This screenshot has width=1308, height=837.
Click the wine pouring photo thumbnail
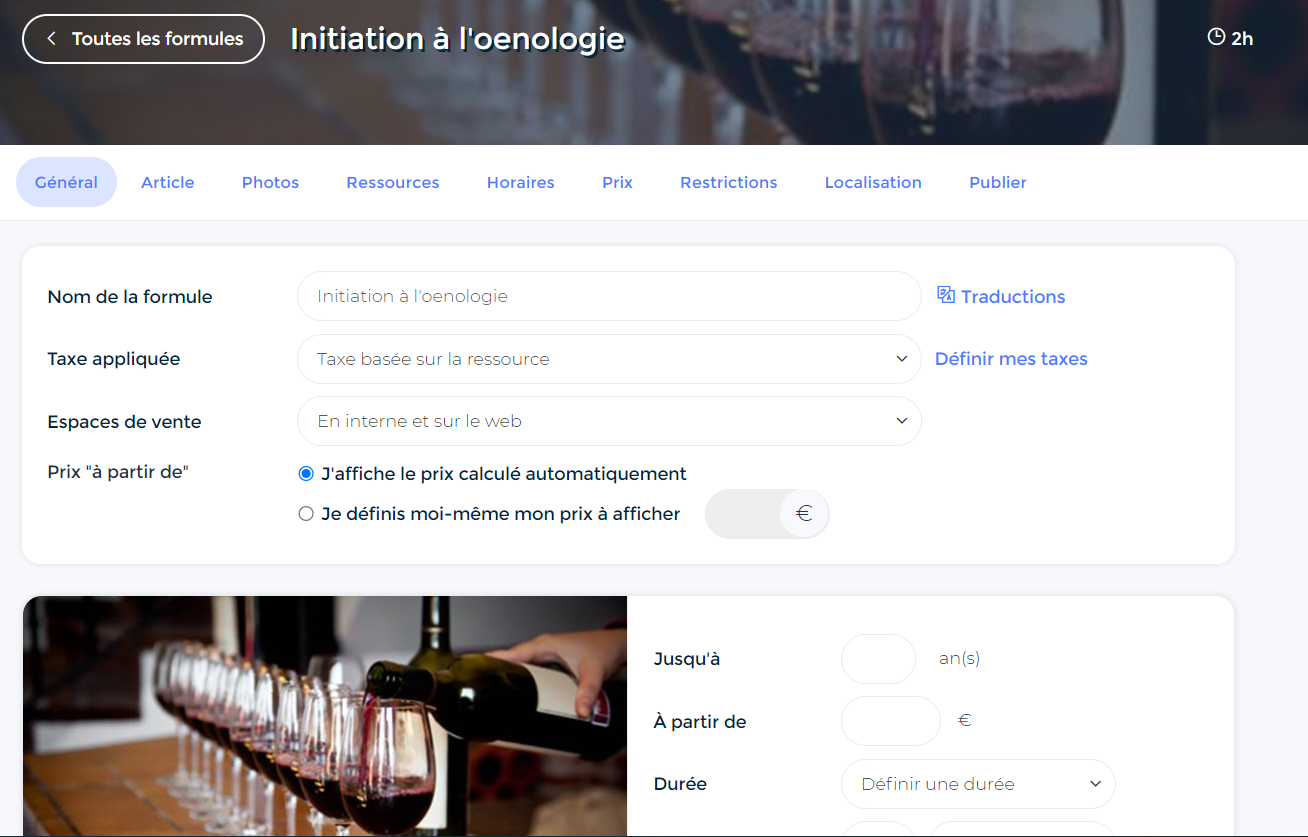click(x=325, y=716)
